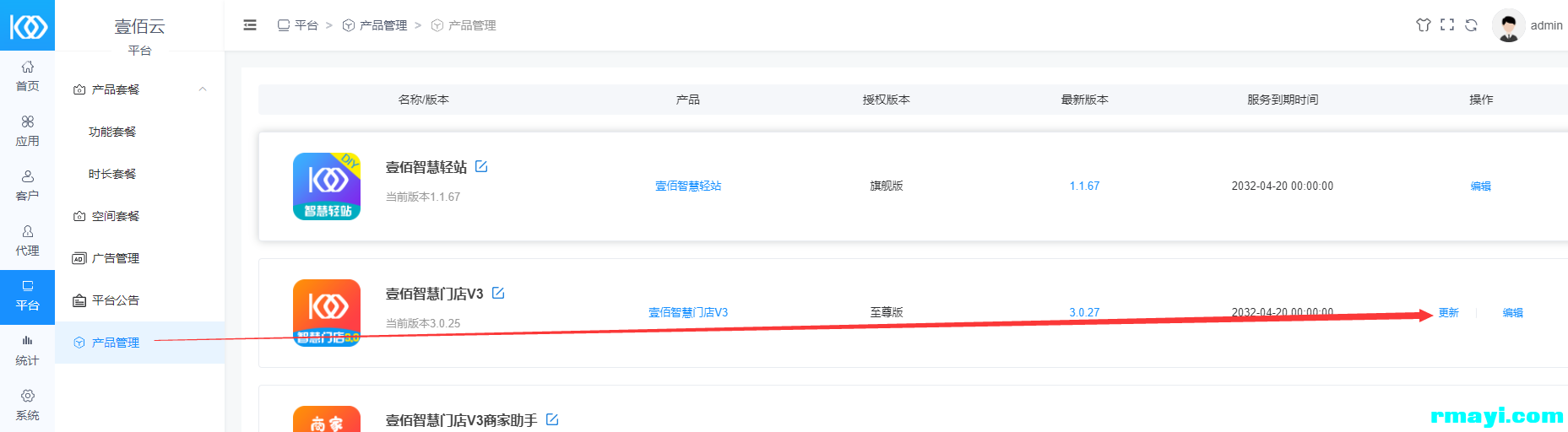Click the 商家 product thumbnail
This screenshot has height=432, width=1568.
[x=327, y=419]
